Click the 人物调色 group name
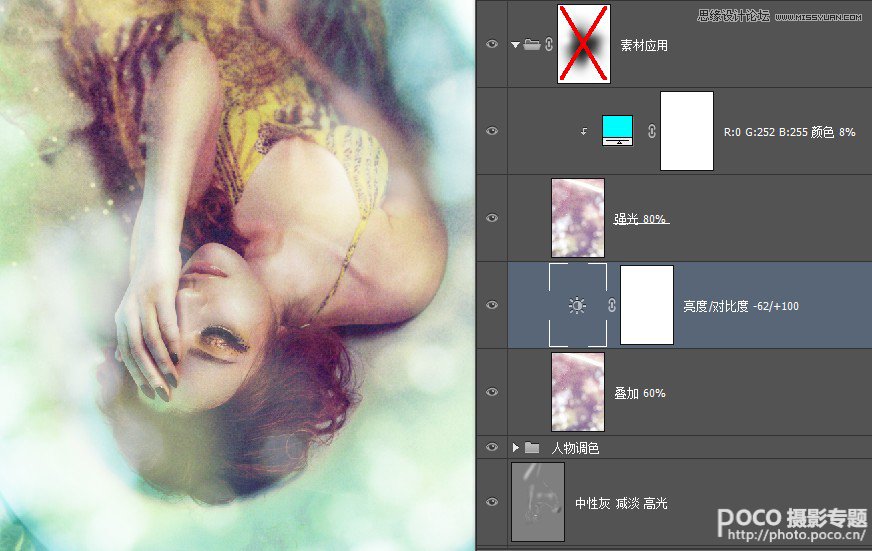872x551 pixels. tap(575, 448)
